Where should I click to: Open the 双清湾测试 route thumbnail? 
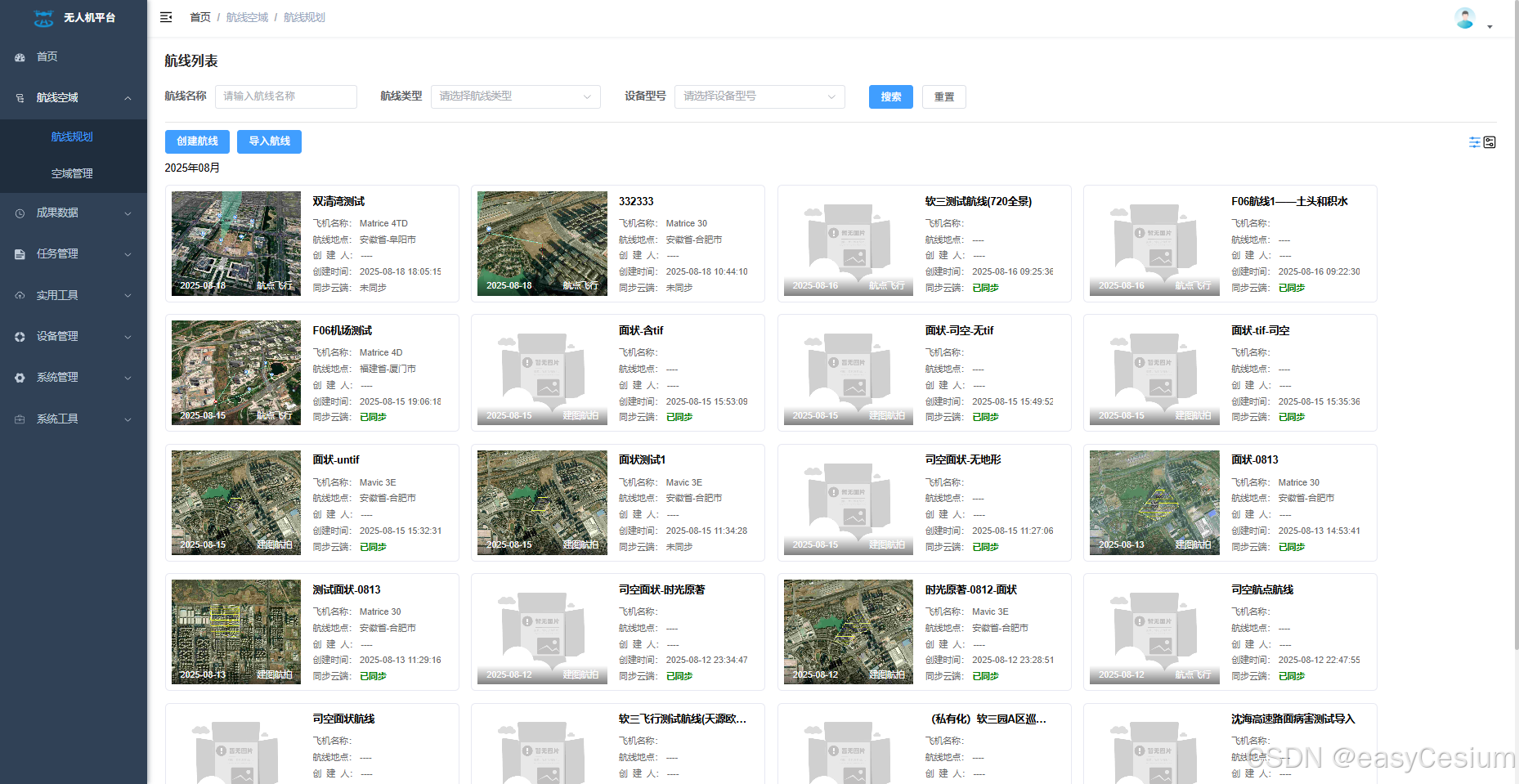[236, 244]
